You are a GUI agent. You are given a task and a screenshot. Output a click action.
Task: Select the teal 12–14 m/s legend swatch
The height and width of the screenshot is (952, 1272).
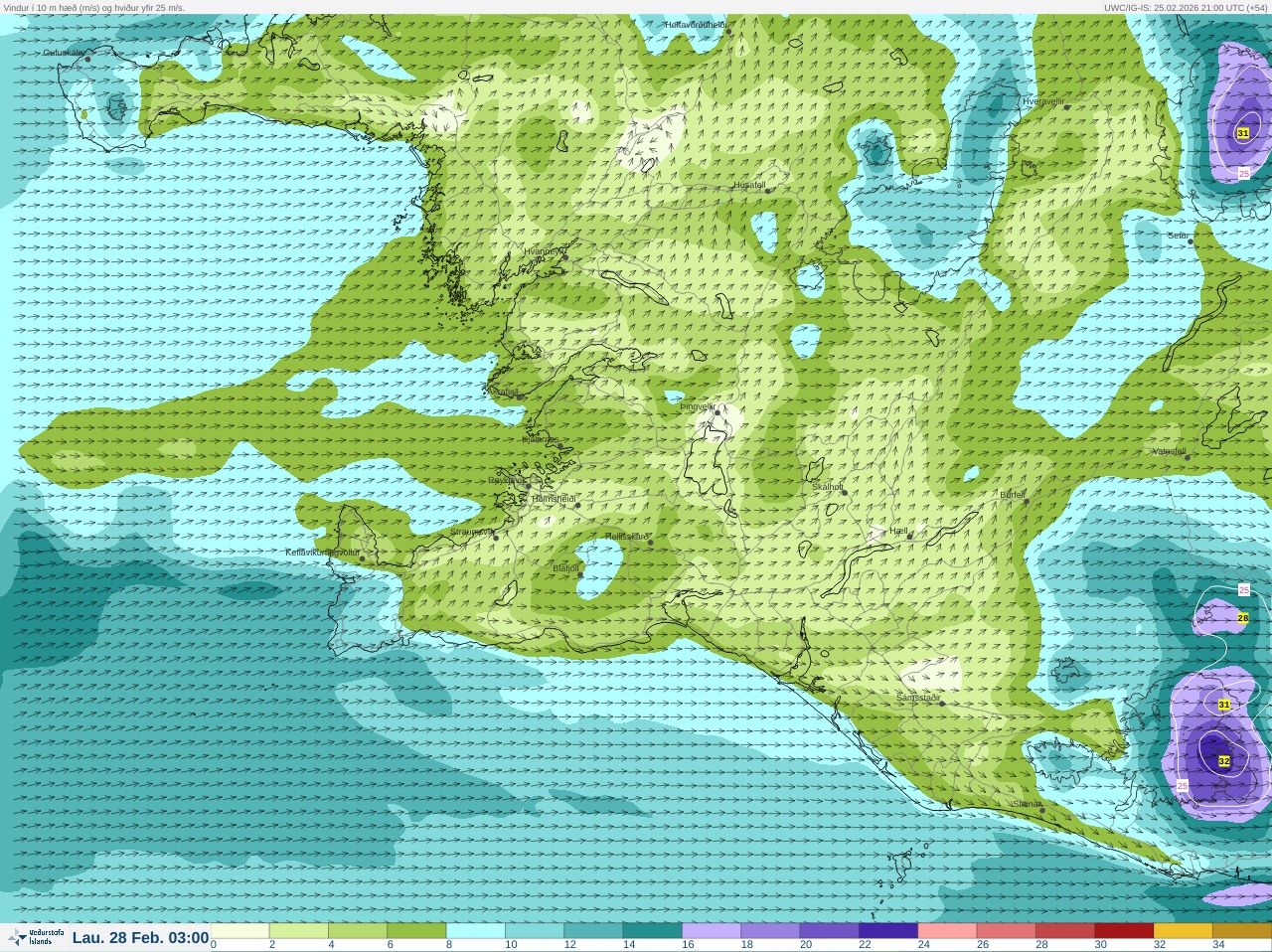pos(593,931)
